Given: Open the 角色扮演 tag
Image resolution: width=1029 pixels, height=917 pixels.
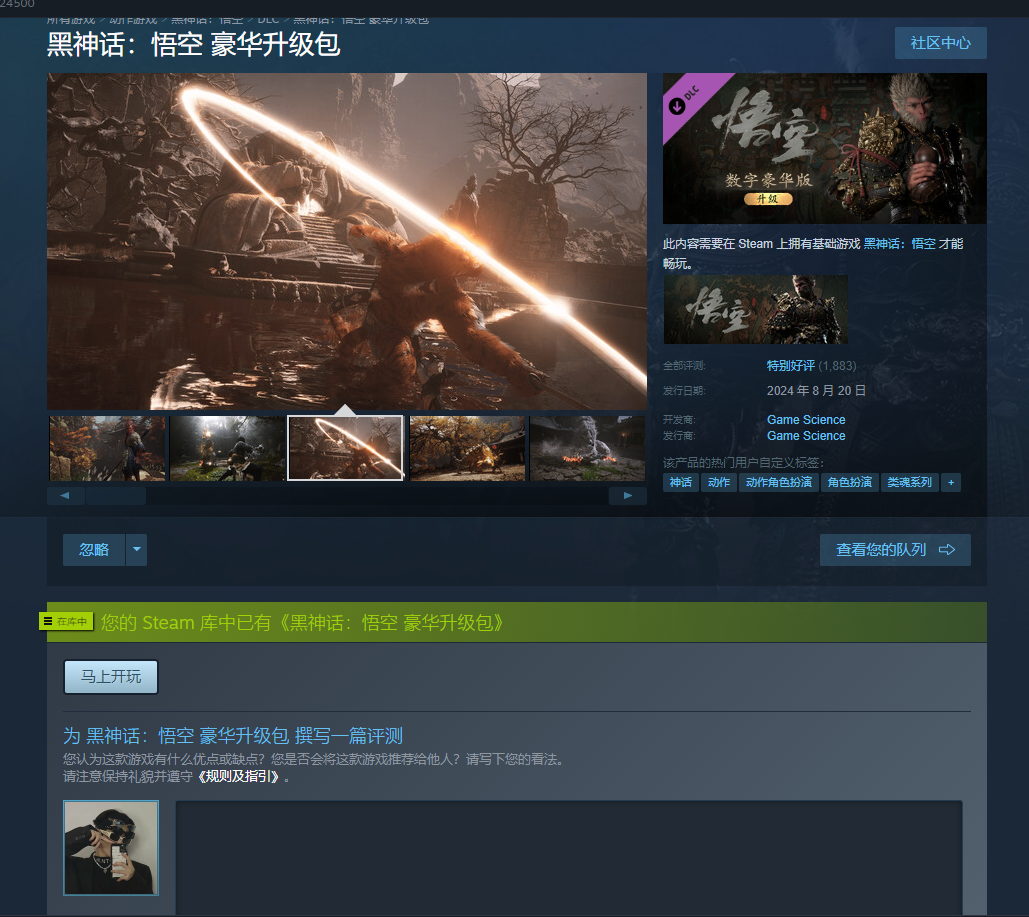Looking at the screenshot, I should [x=850, y=482].
